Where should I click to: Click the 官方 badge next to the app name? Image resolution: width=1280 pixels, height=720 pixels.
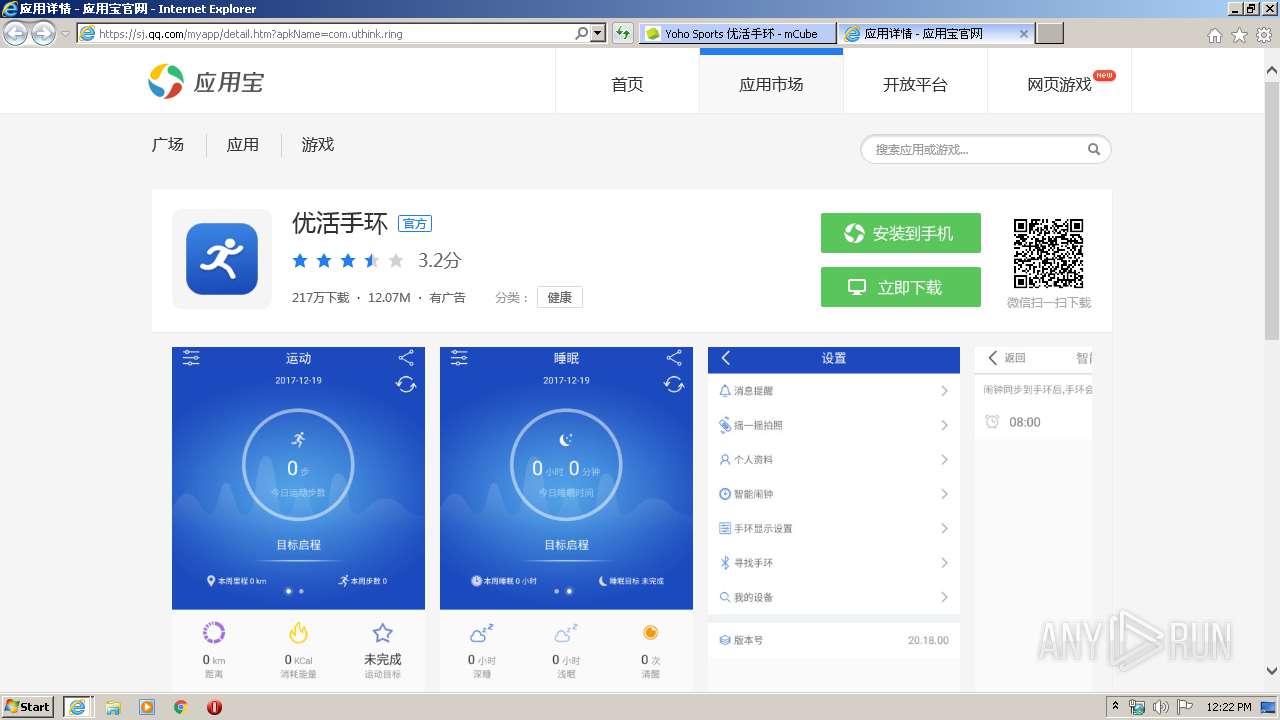(415, 224)
